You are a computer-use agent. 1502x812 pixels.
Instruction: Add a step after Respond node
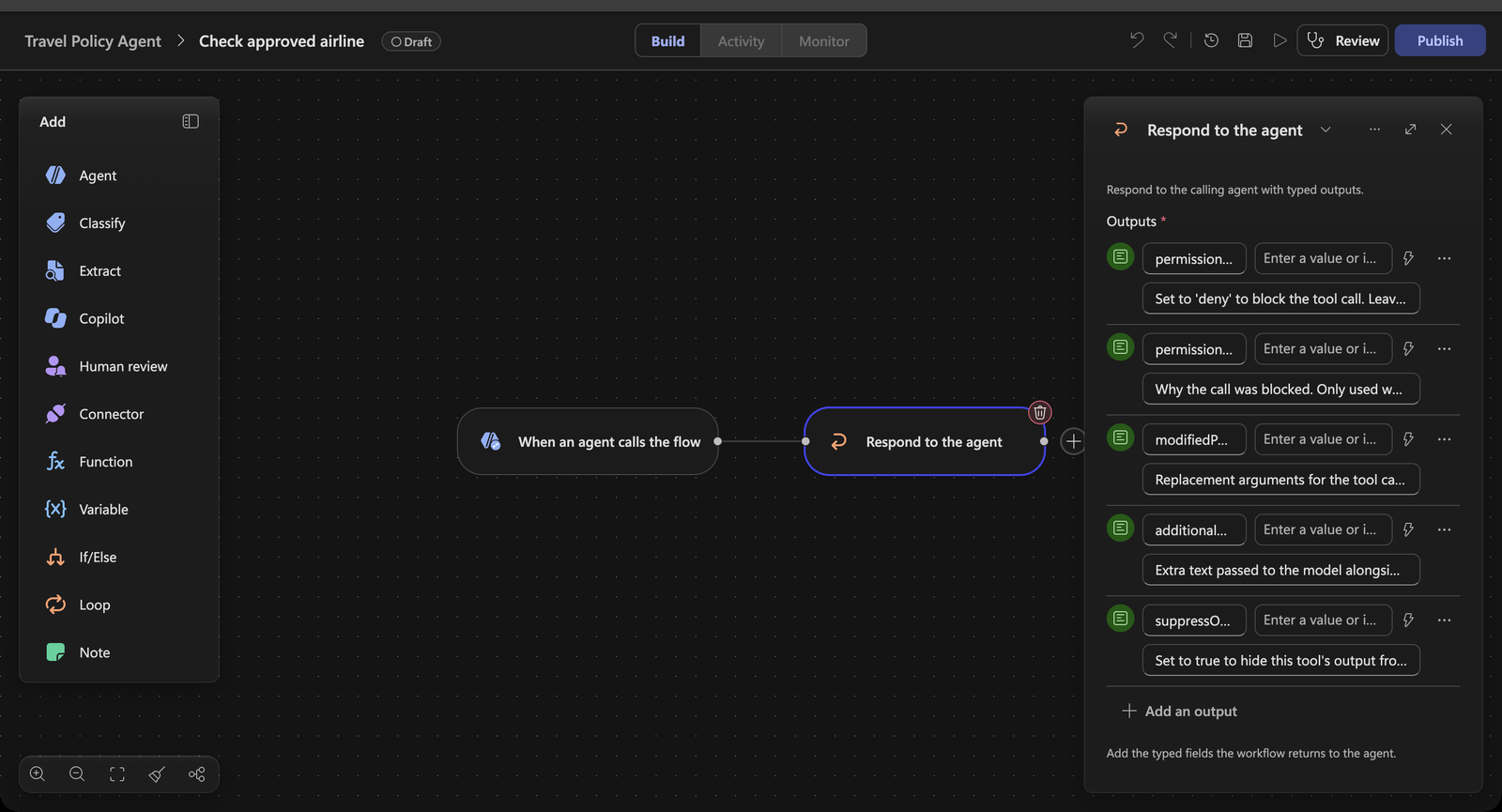pos(1073,441)
